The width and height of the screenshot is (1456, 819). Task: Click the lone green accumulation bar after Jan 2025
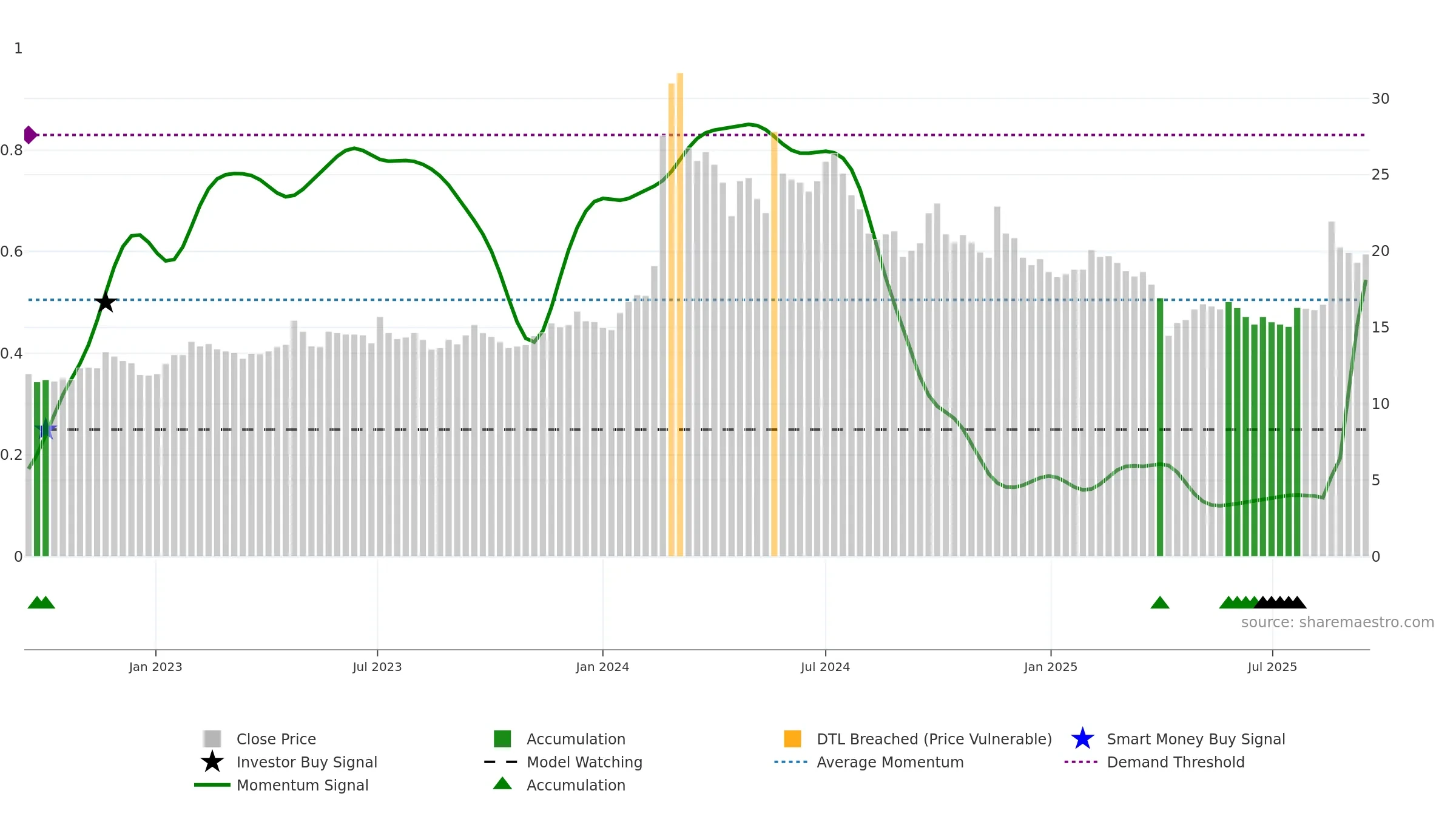1160,427
